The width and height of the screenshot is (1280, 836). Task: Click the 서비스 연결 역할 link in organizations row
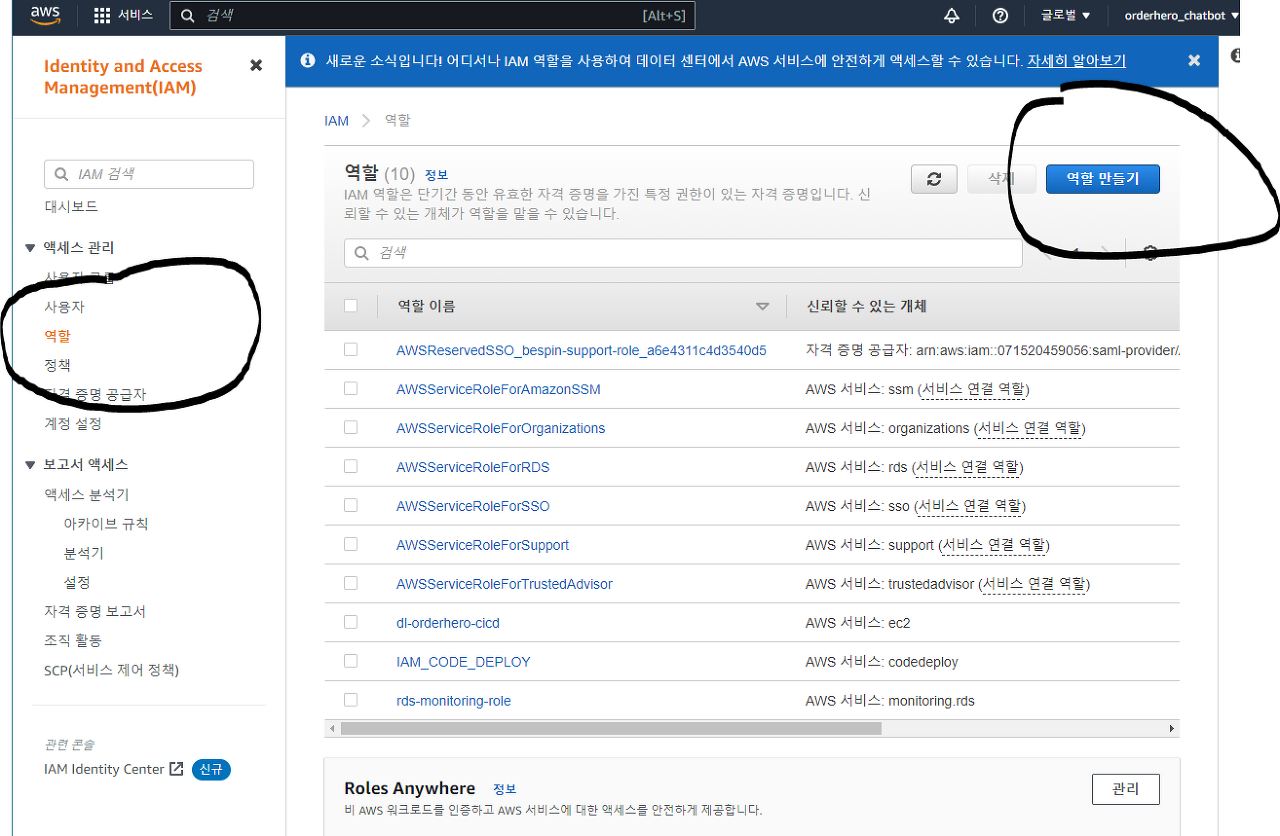[1030, 427]
